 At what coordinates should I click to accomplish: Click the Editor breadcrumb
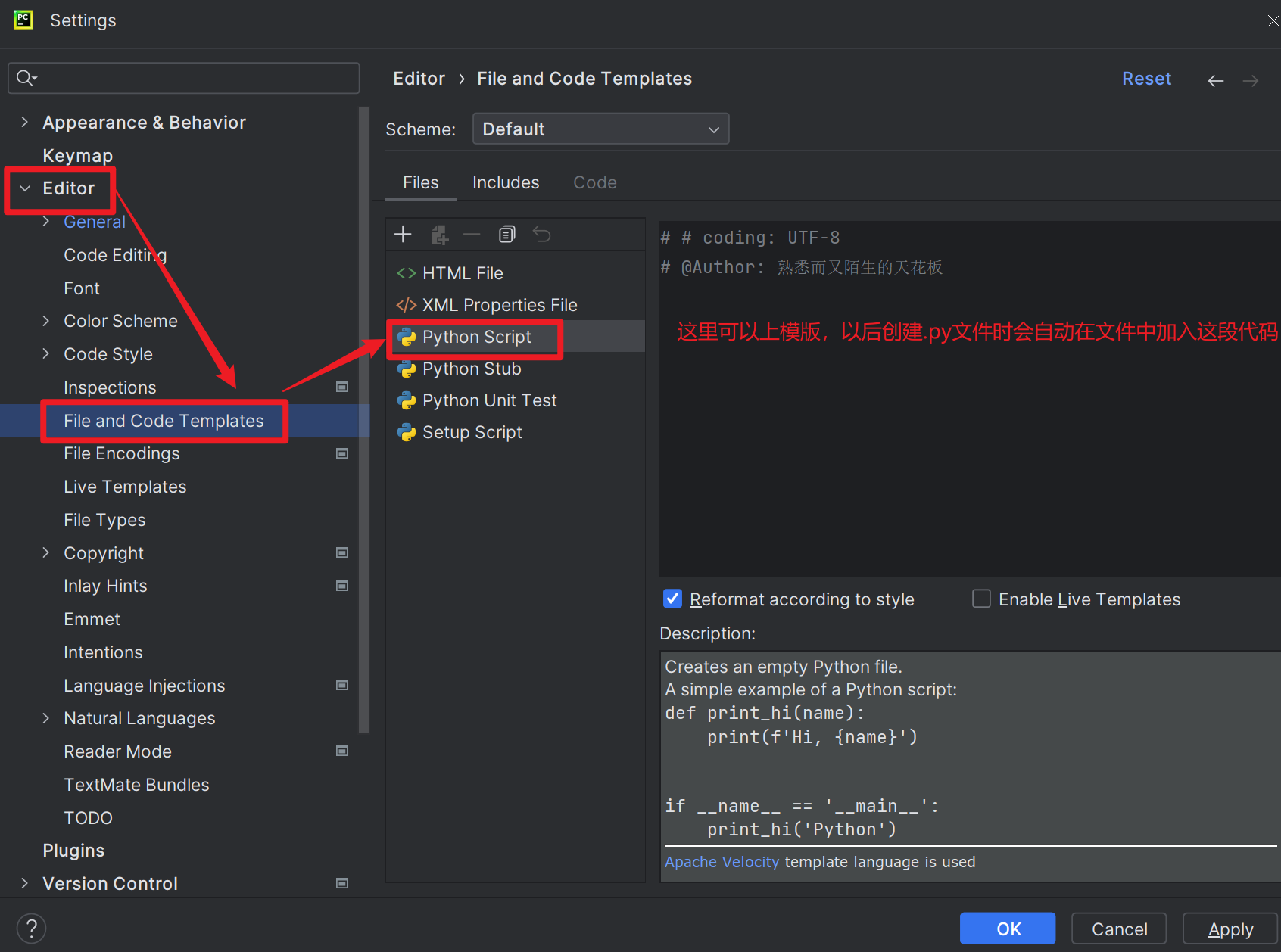click(419, 79)
